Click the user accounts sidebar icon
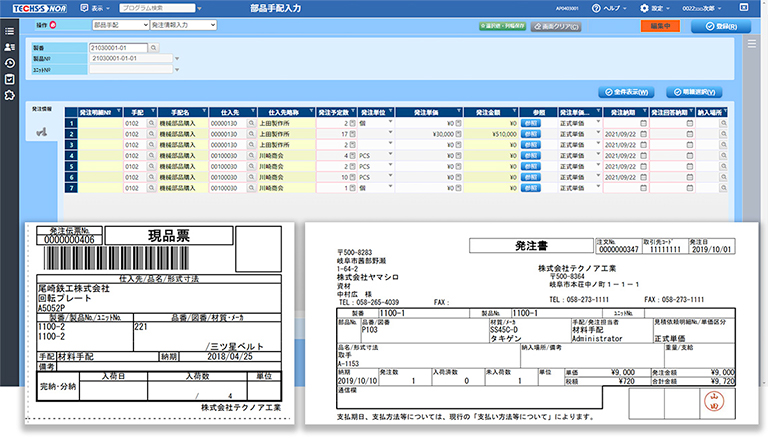768x438 pixels. pos(10,46)
